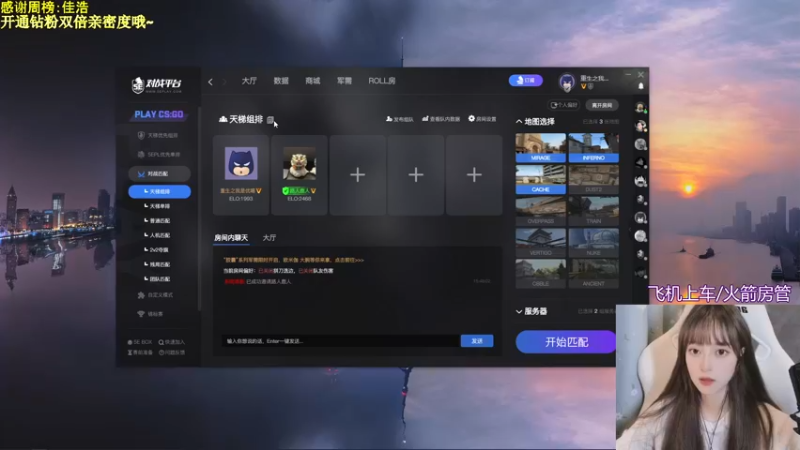Click the middle empty plus invite slot
Image resolution: width=800 pixels, height=450 pixels.
coord(416,175)
